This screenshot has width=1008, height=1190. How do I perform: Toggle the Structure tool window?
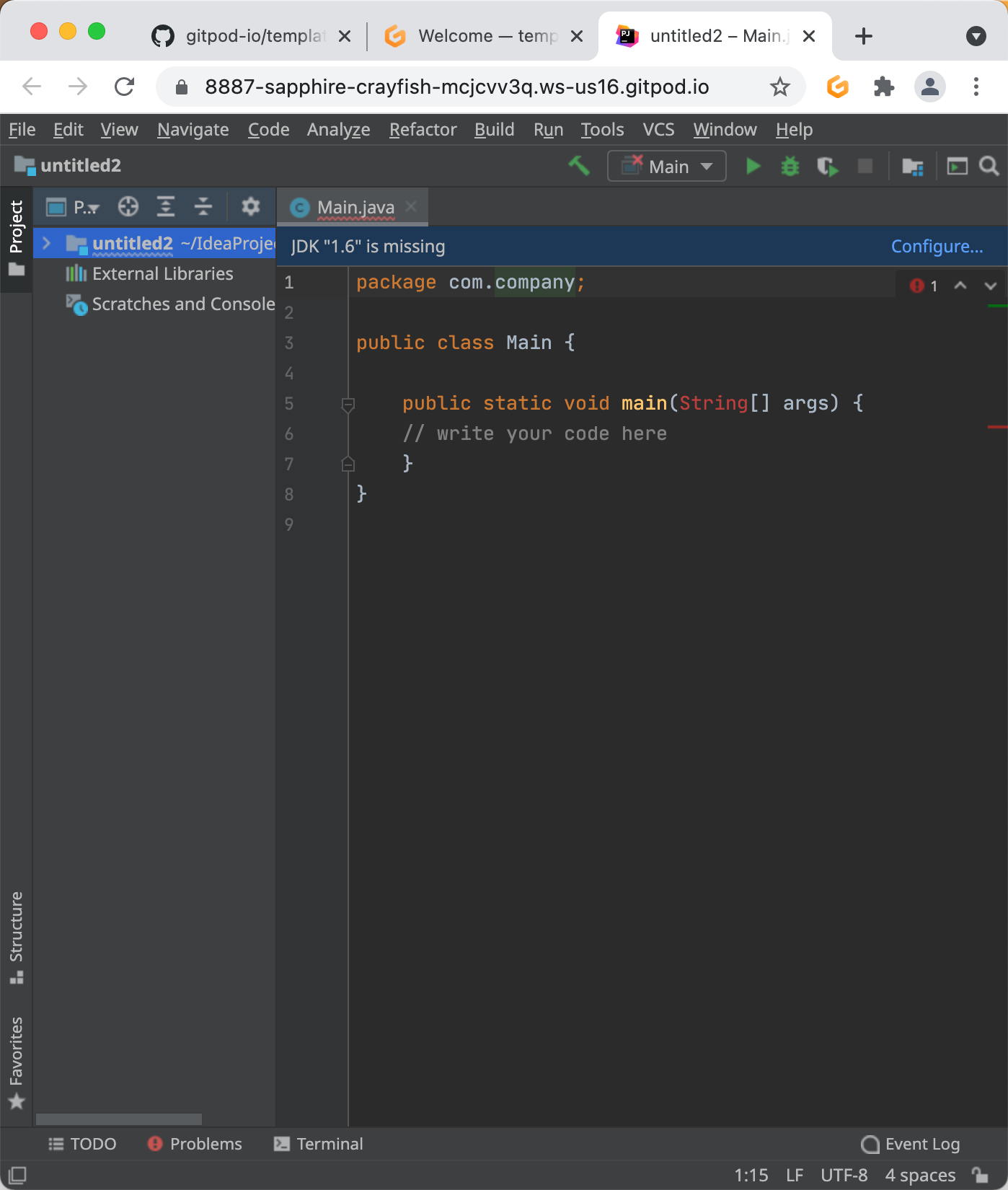(x=16, y=936)
